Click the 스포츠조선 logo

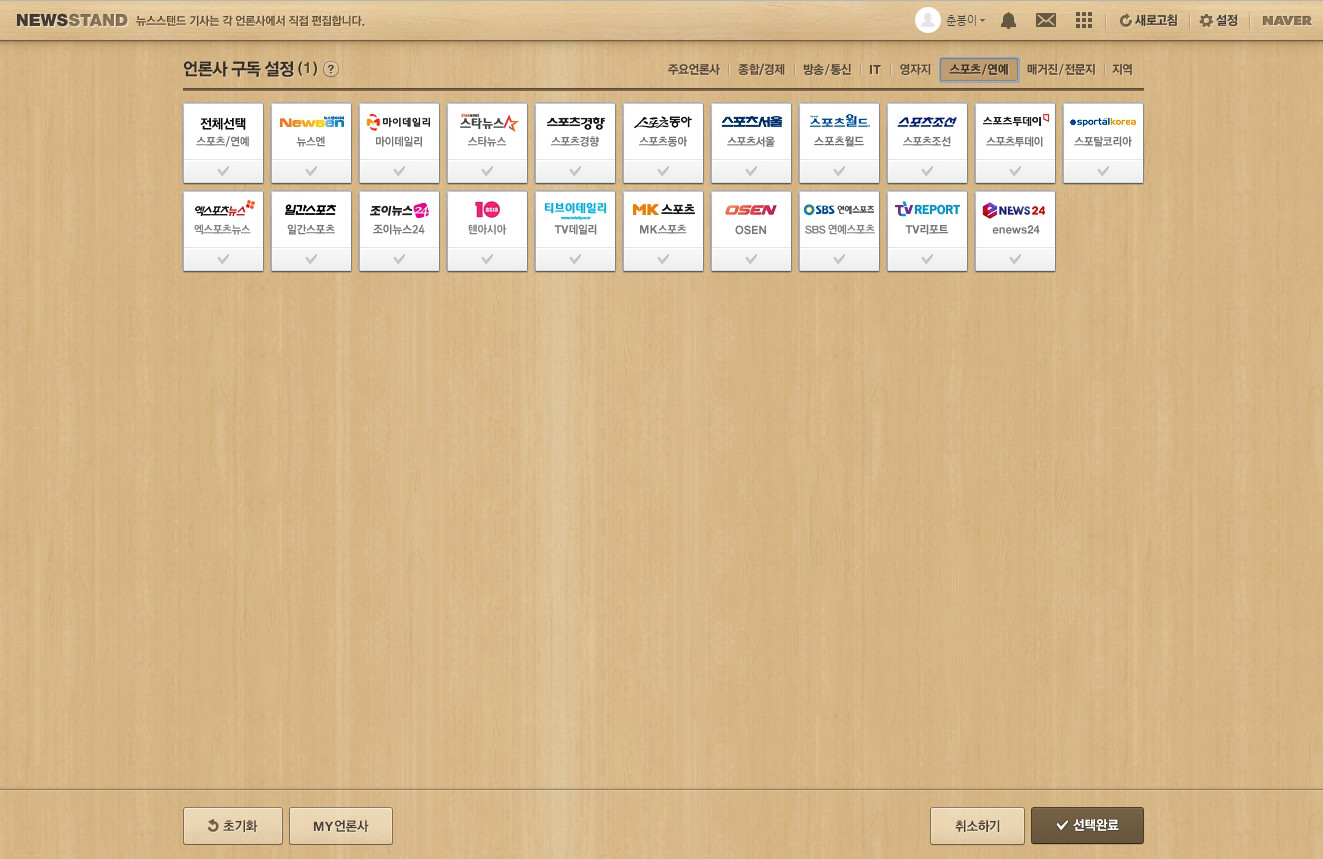pos(927,122)
